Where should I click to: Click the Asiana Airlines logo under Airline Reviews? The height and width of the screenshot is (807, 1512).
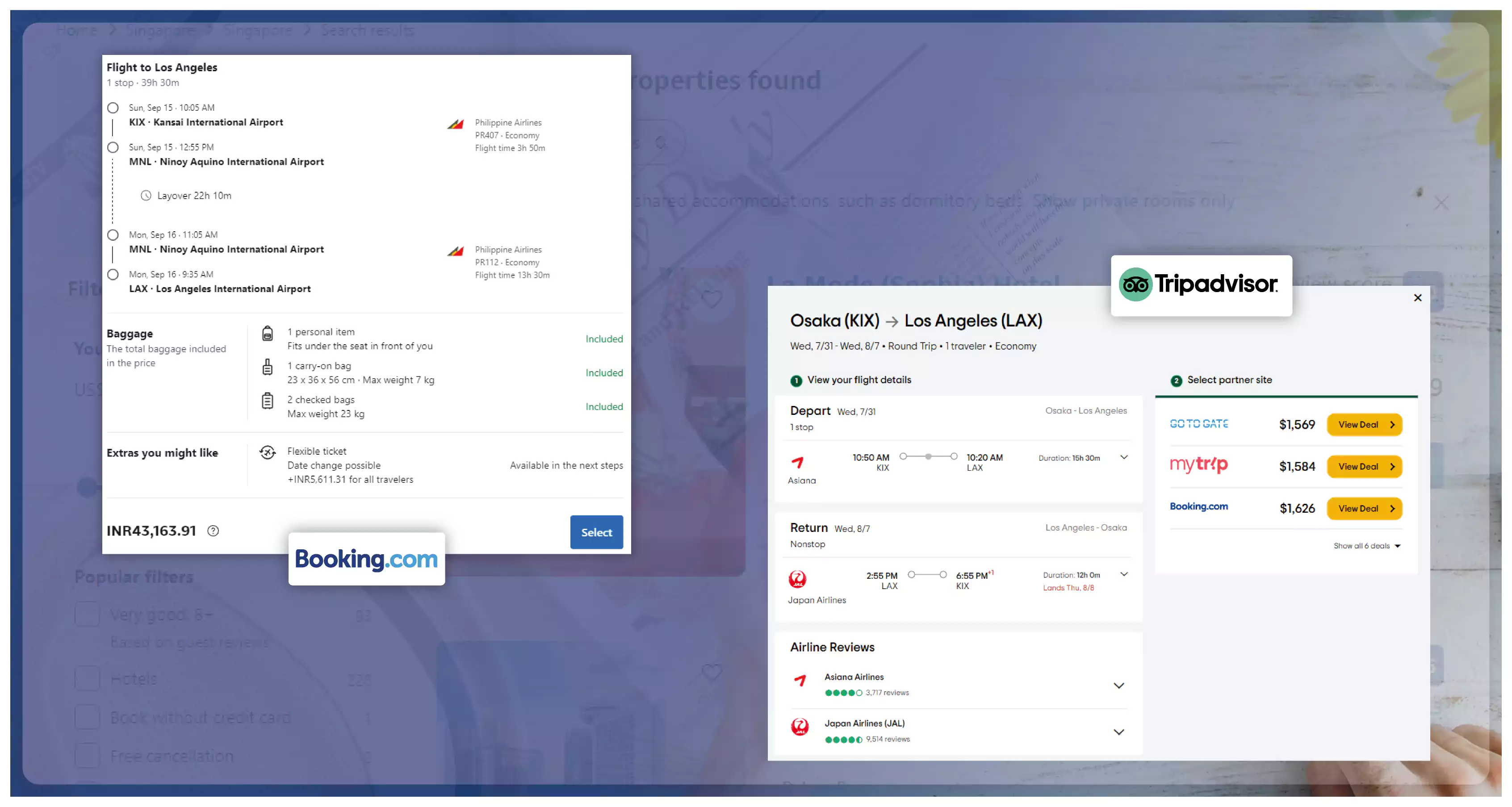(800, 681)
